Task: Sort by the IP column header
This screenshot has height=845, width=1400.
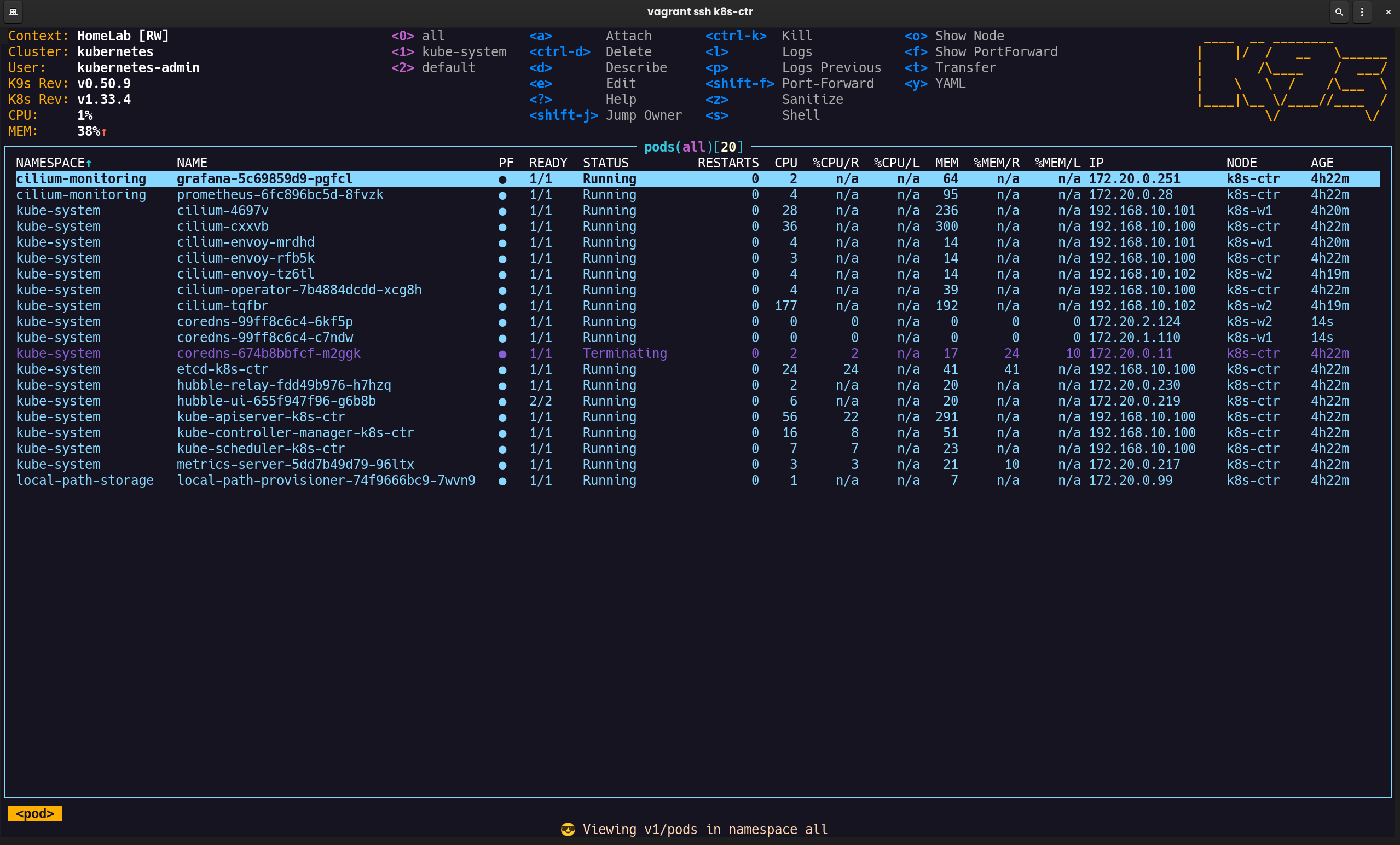Action: point(1096,163)
